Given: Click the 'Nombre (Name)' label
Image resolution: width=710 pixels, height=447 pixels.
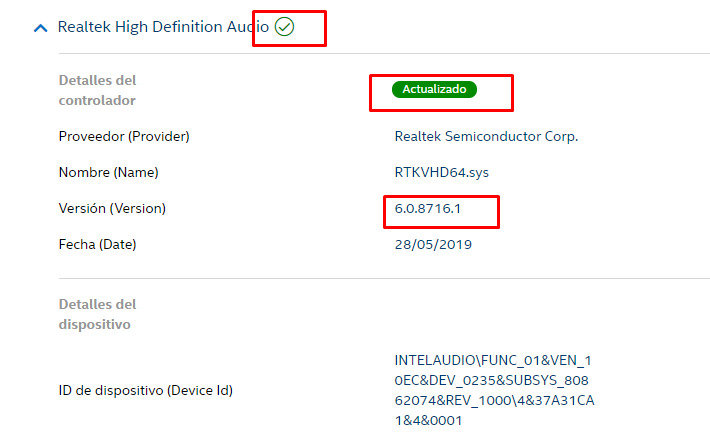Looking at the screenshot, I should click(x=109, y=173).
